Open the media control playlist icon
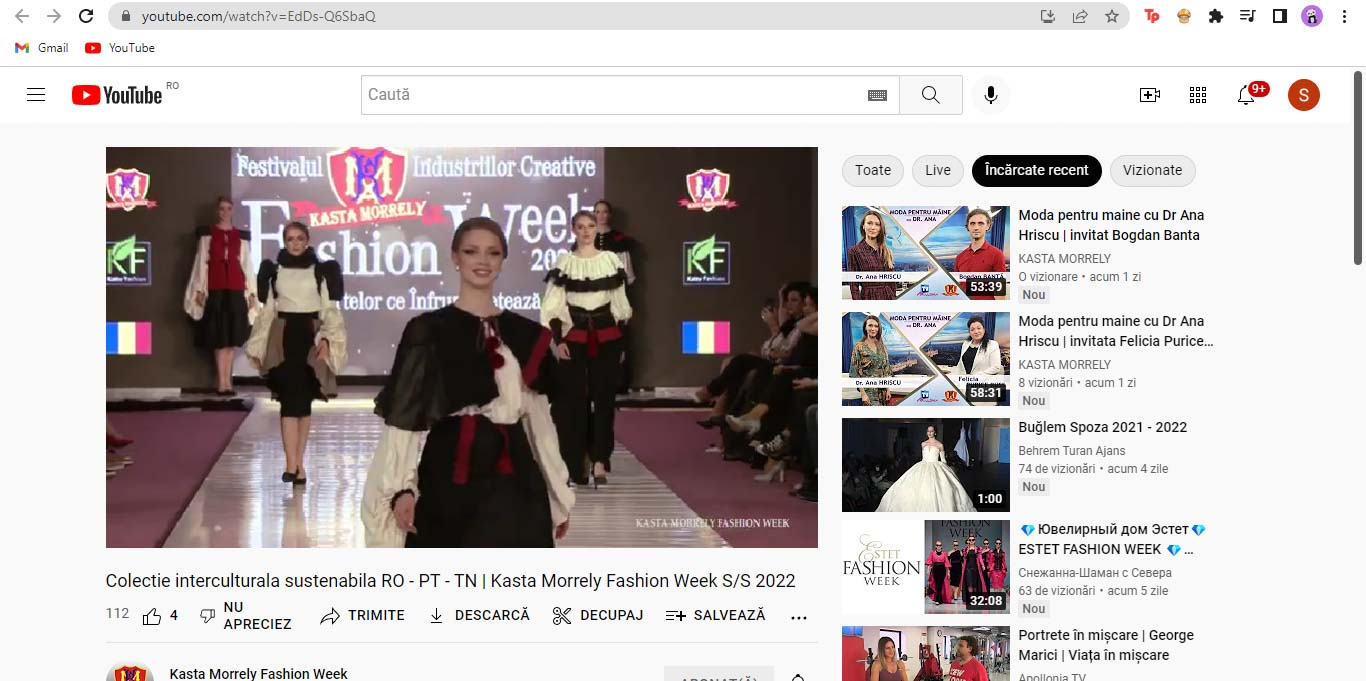This screenshot has width=1366, height=681. (1247, 16)
